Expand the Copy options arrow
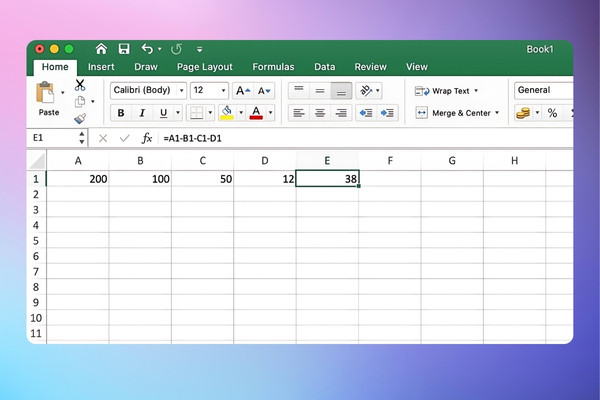This screenshot has height=400, width=600. 93,101
